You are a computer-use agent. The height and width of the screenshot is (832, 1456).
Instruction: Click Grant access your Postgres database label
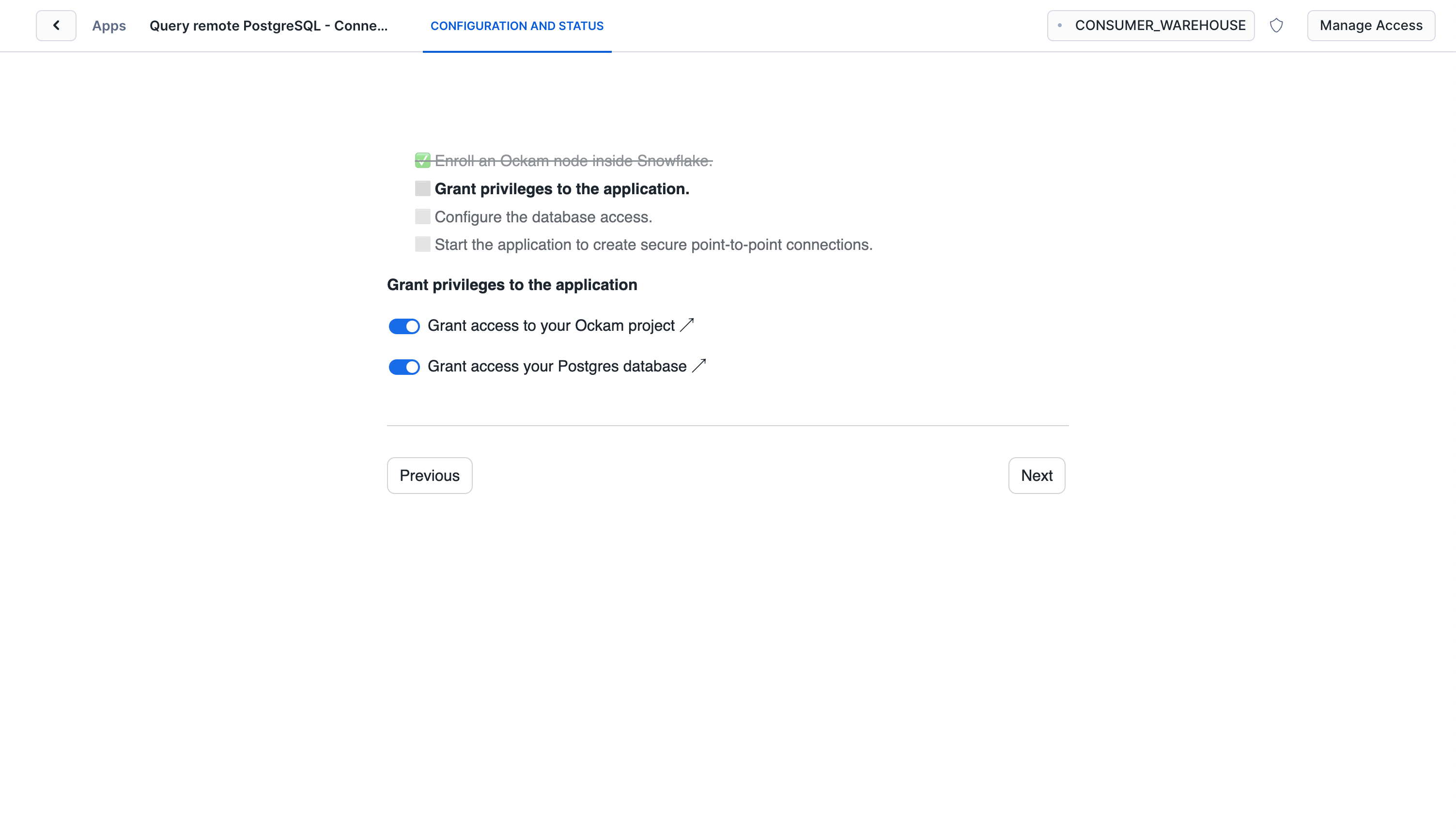pyautogui.click(x=557, y=366)
